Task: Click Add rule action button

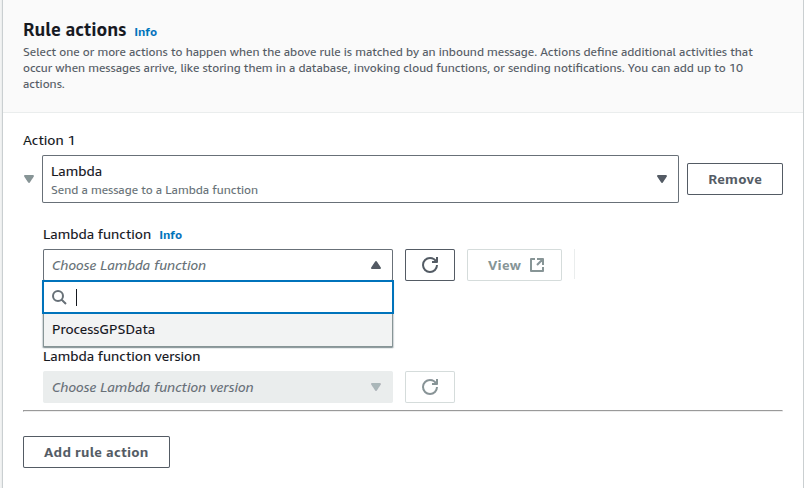Action: tap(96, 452)
